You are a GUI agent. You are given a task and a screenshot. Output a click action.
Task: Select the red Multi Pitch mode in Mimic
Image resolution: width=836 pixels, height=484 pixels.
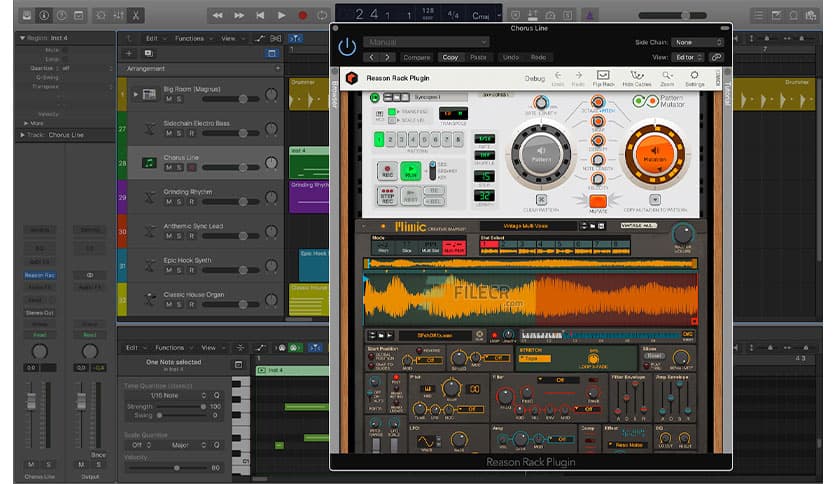454,247
